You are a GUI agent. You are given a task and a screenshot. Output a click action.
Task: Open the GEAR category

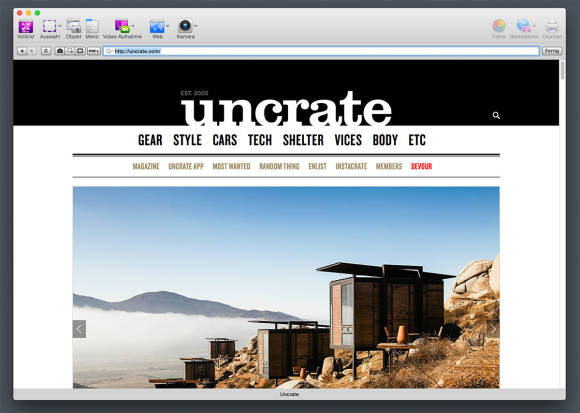point(150,140)
